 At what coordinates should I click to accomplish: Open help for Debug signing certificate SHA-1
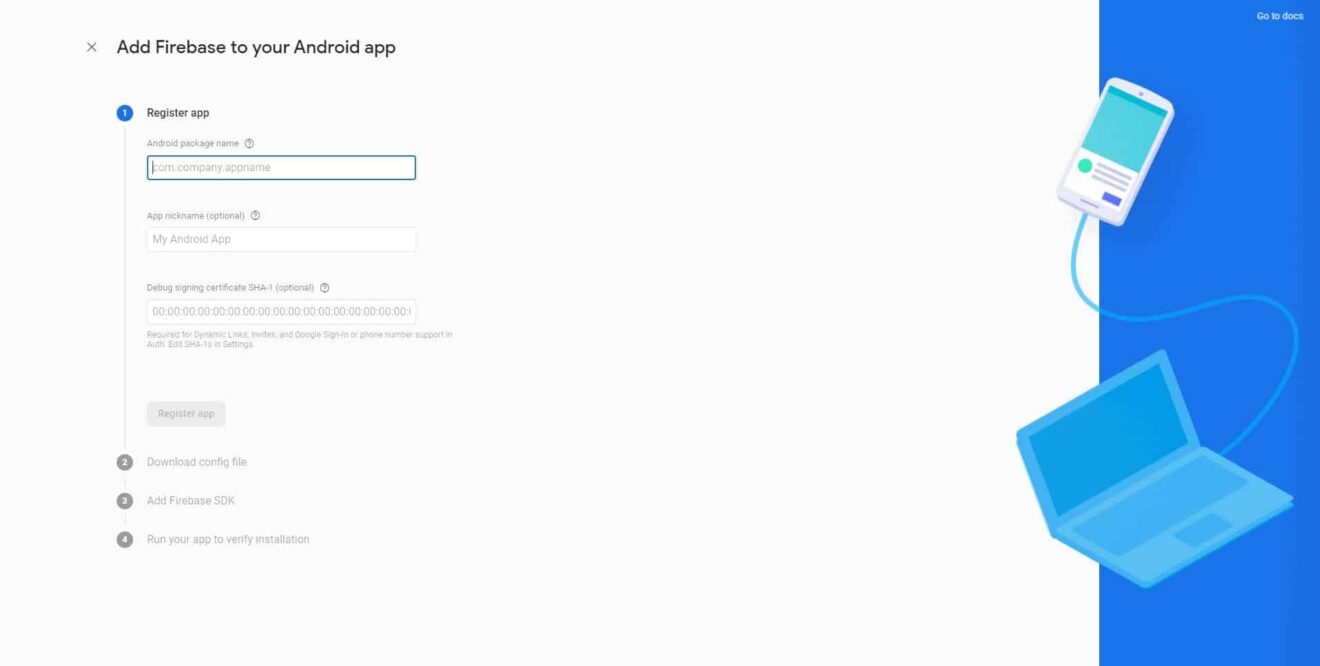324,288
